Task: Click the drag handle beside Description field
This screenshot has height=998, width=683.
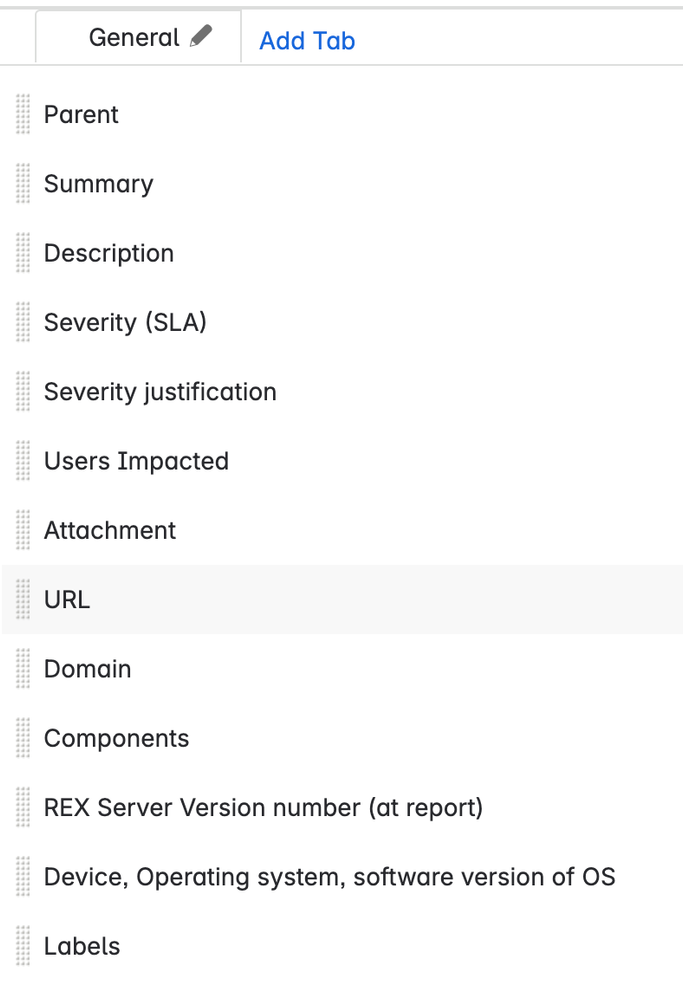Action: [21, 253]
